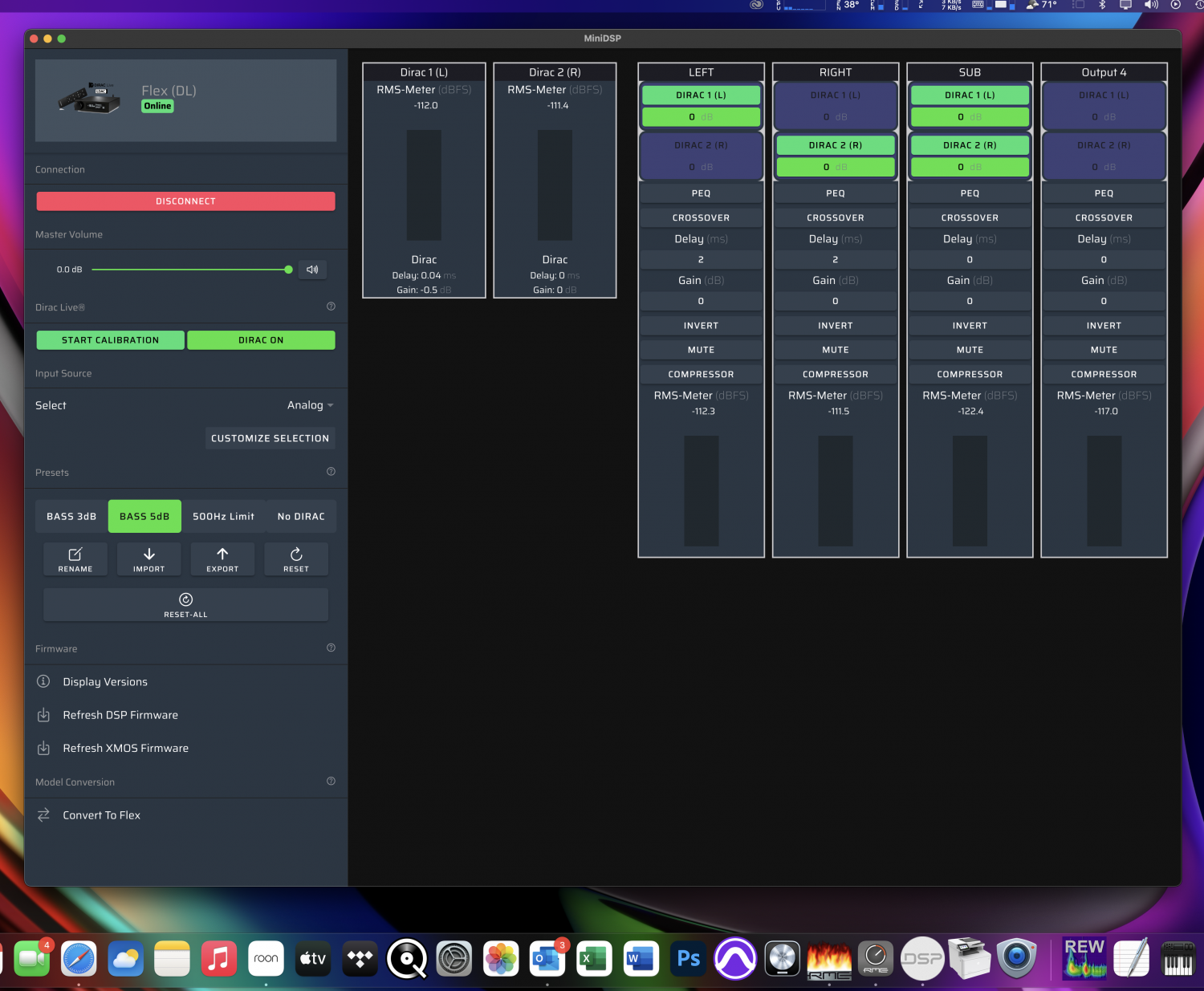This screenshot has width=1204, height=991.
Task: Click the Dirac 1 (L) RMS meter bar
Action: [x=424, y=185]
